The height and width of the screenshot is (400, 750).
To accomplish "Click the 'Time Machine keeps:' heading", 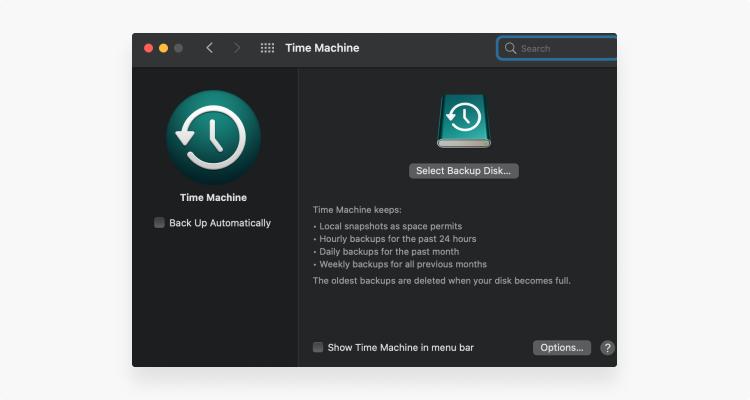I will click(x=357, y=210).
